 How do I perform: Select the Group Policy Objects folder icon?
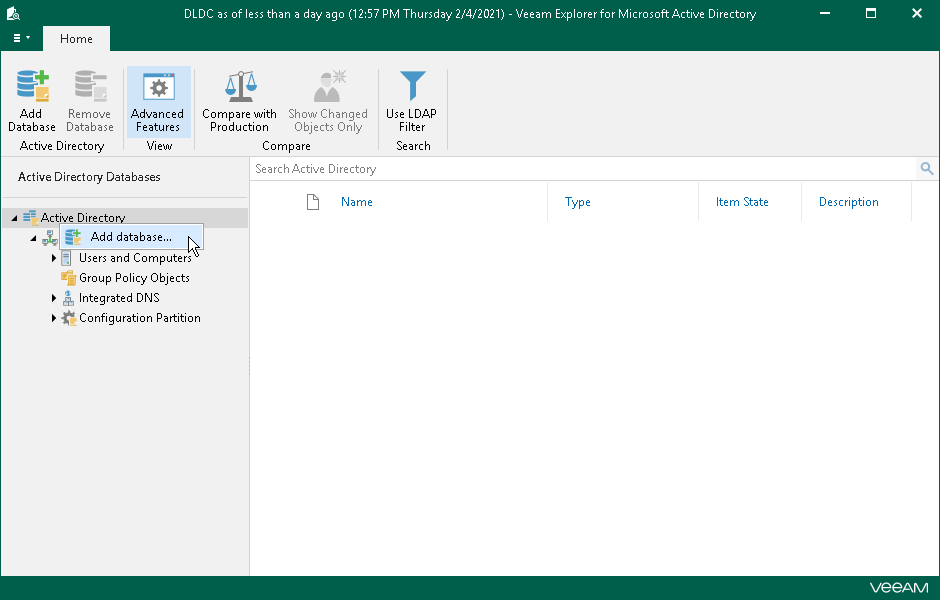coord(69,278)
